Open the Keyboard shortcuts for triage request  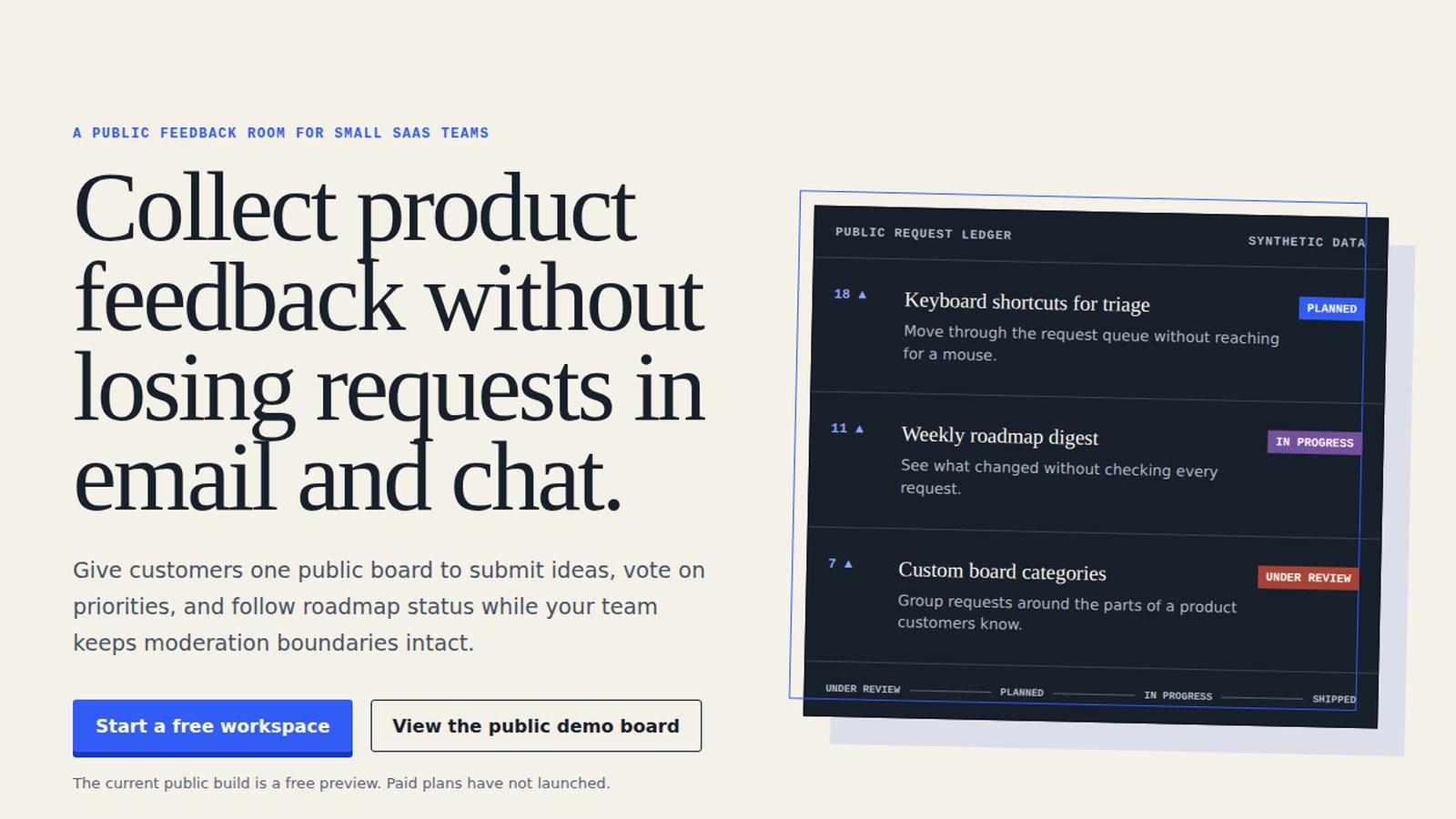click(1026, 302)
